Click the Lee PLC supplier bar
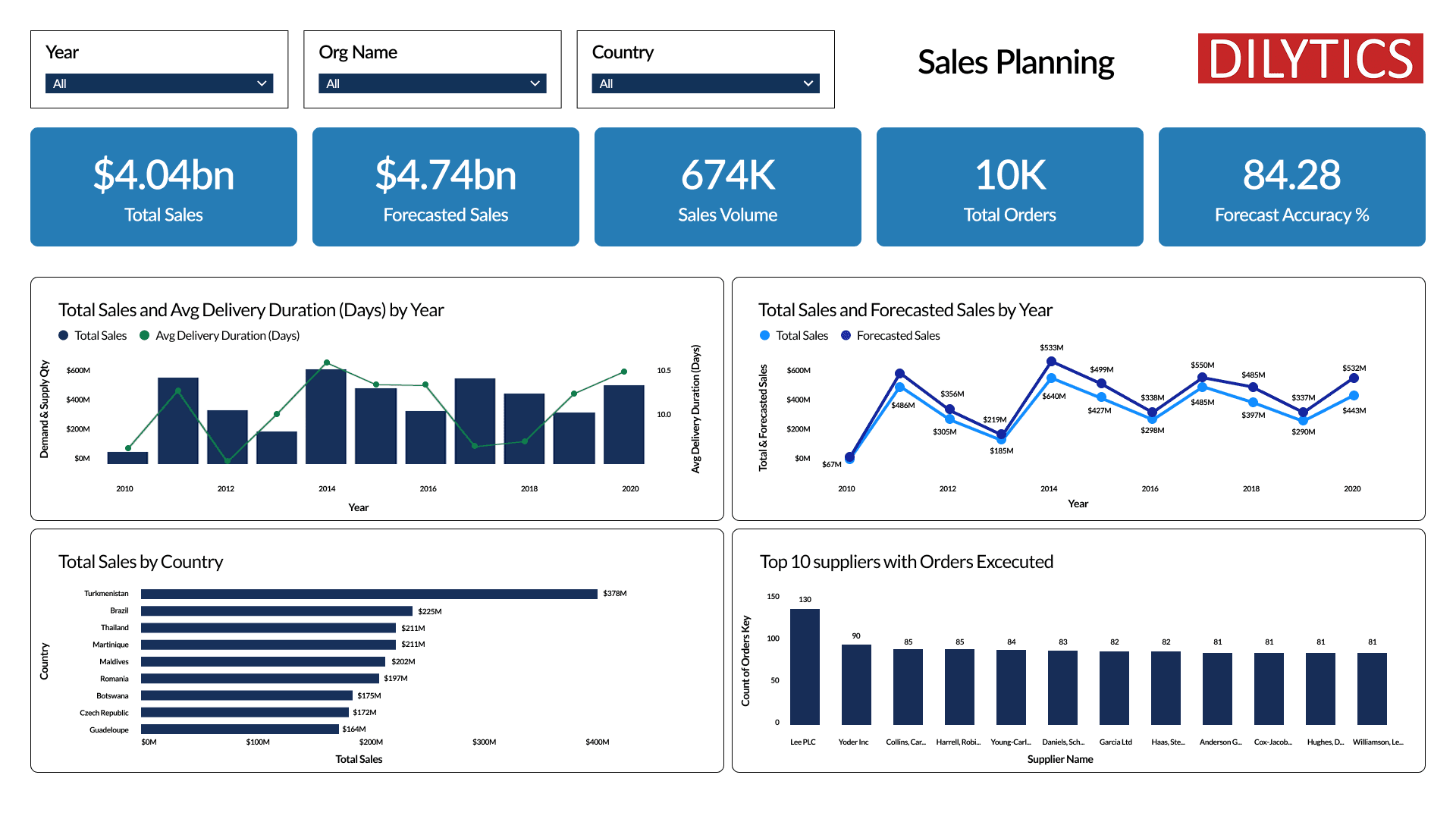The height and width of the screenshot is (819, 1456). pyautogui.click(x=804, y=667)
